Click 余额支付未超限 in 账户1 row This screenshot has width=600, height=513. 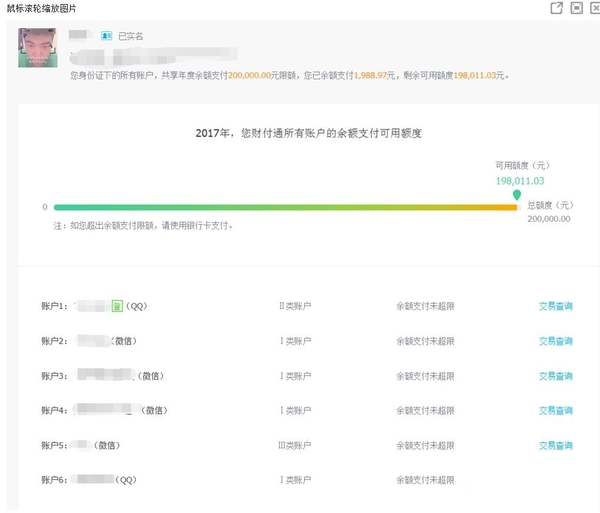pyautogui.click(x=425, y=306)
